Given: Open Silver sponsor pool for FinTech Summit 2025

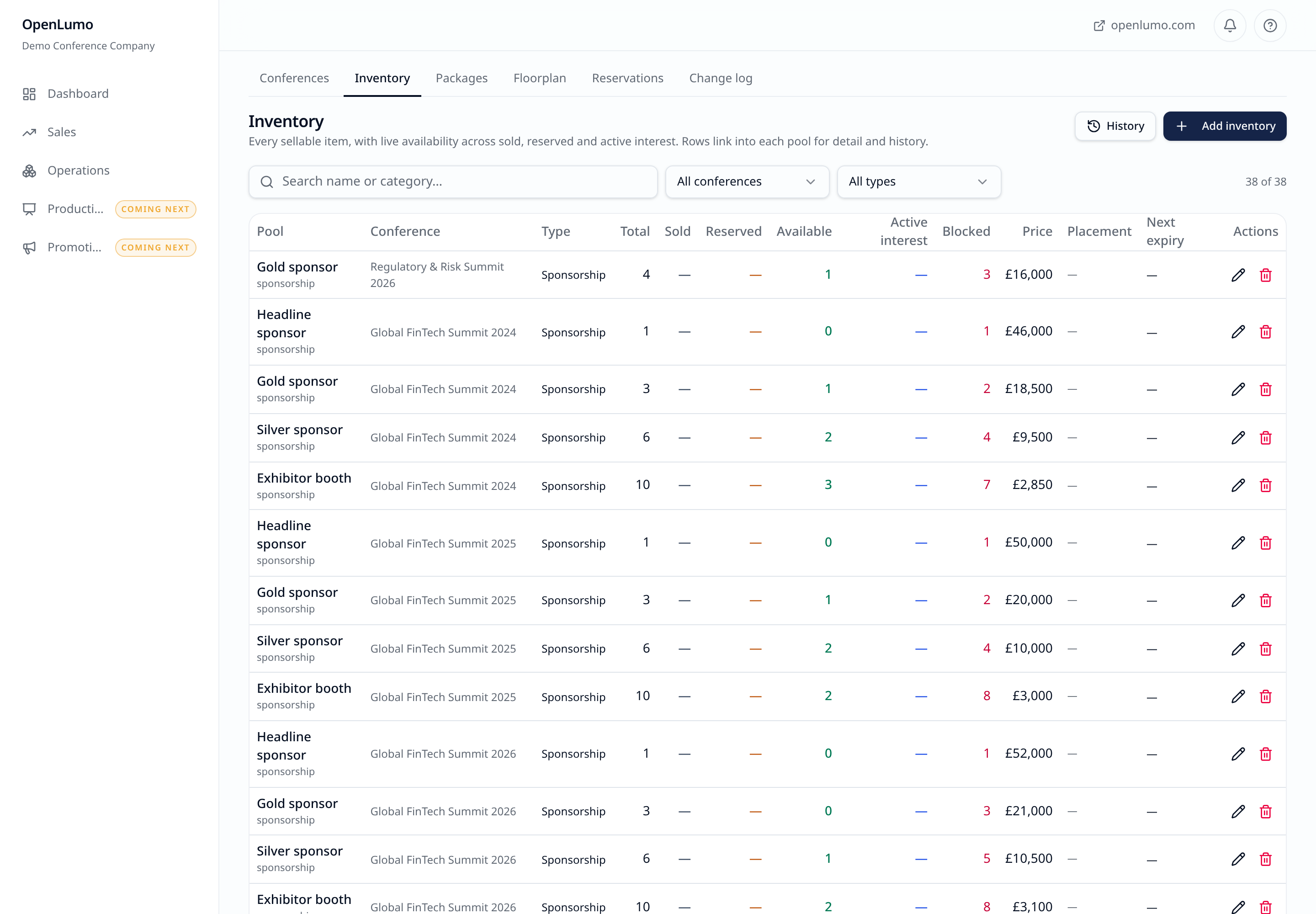Looking at the screenshot, I should [x=299, y=641].
